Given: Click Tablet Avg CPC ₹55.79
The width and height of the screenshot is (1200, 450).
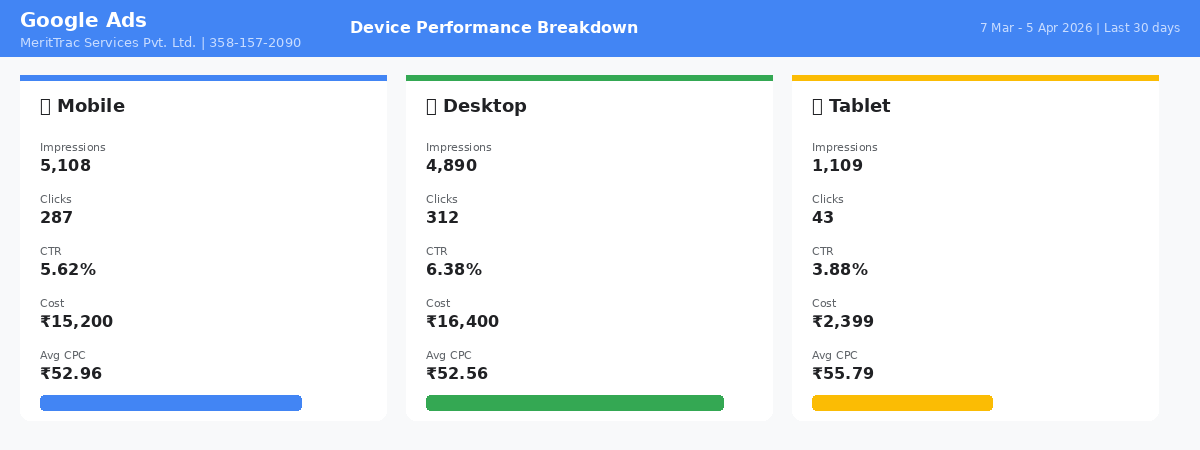Looking at the screenshot, I should (843, 374).
